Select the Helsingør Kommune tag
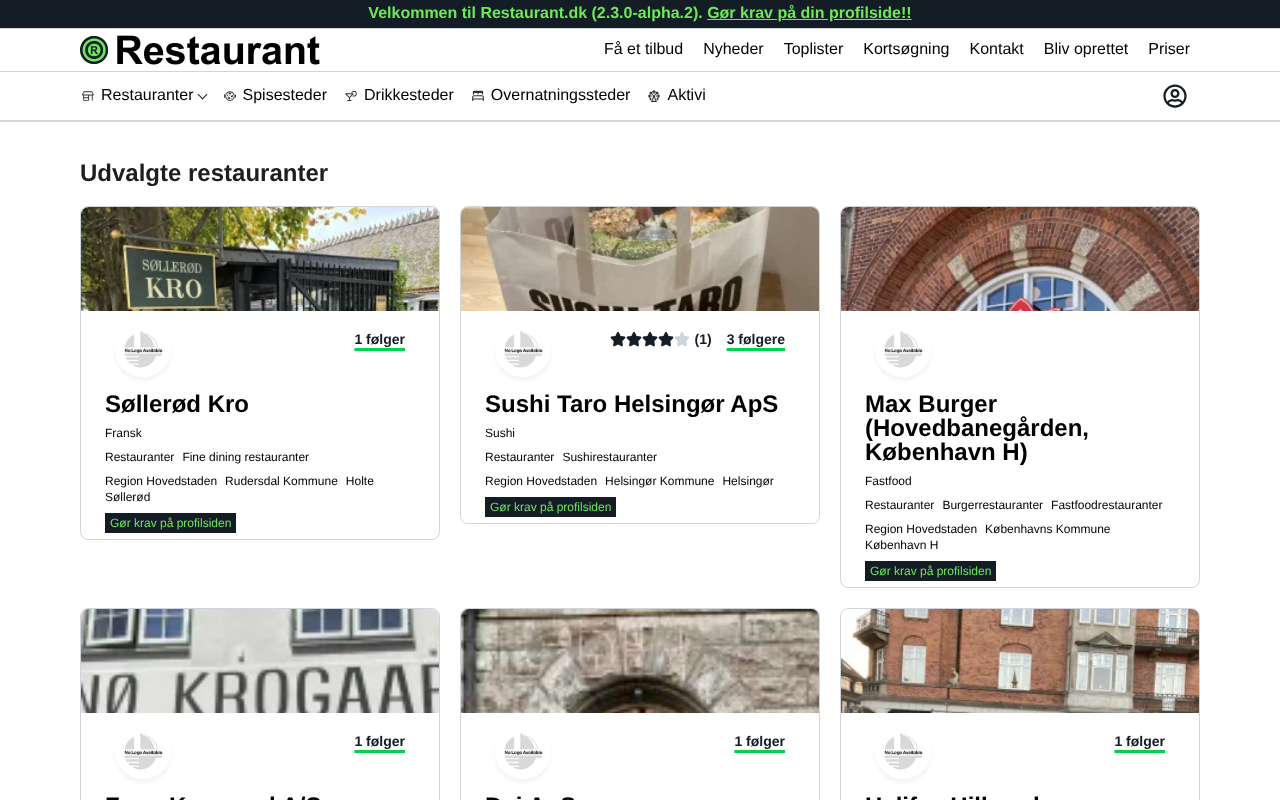 coord(659,481)
